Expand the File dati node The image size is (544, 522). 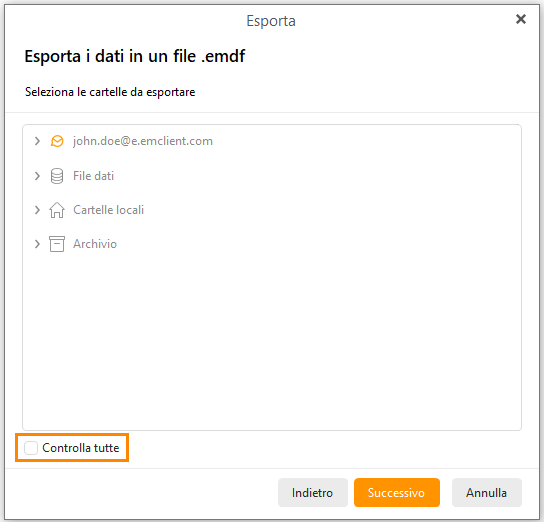click(x=37, y=176)
